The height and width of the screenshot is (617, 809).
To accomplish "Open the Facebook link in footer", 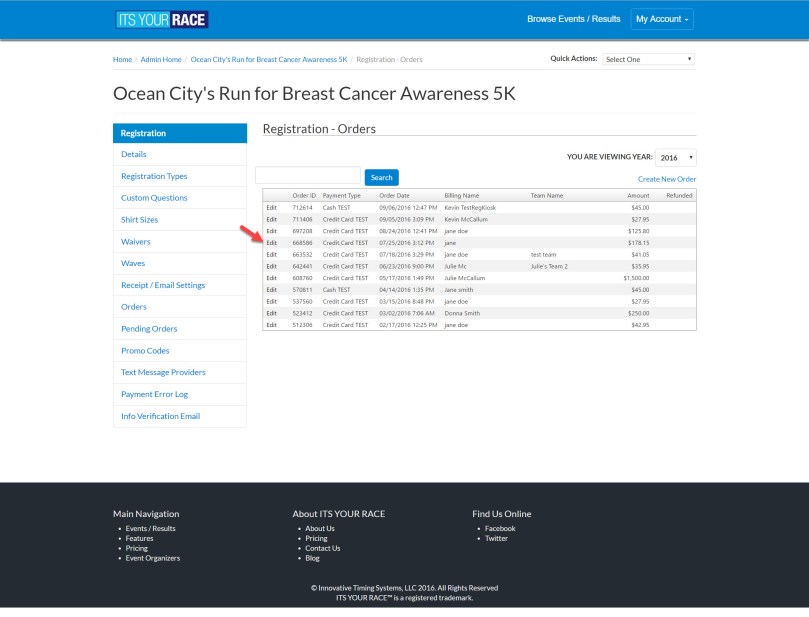I will click(500, 528).
